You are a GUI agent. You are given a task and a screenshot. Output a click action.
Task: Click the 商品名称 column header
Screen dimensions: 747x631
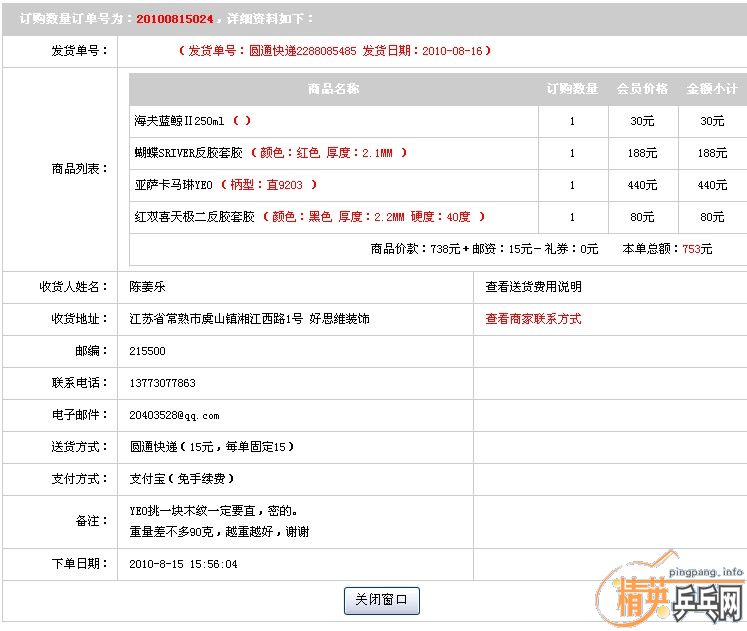(333, 89)
